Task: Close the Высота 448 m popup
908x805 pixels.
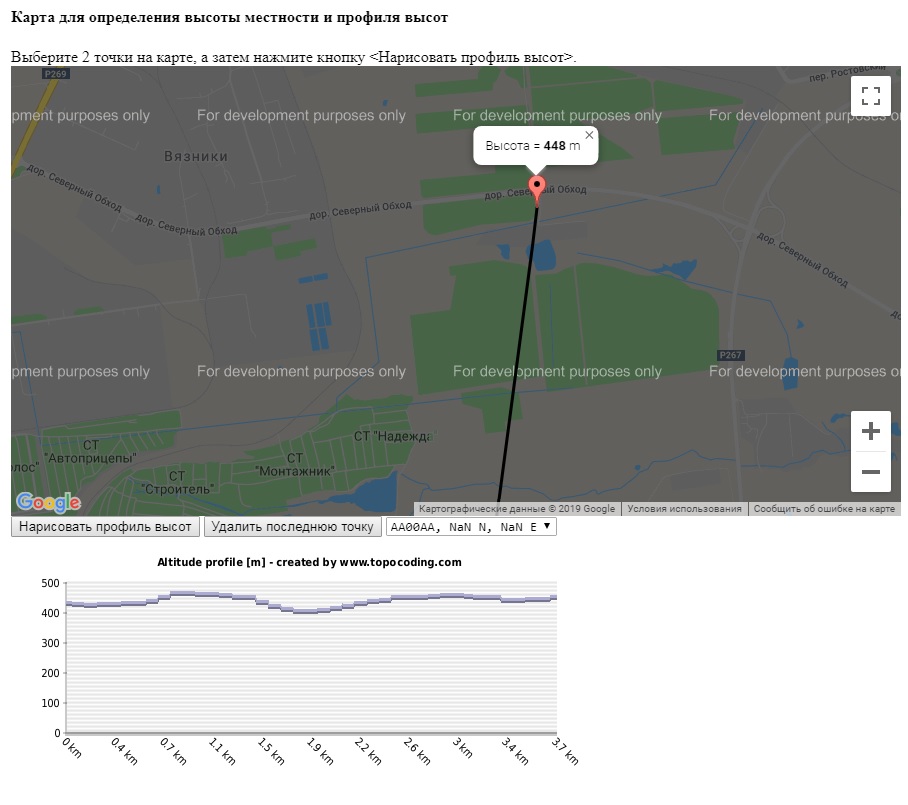Action: point(589,135)
